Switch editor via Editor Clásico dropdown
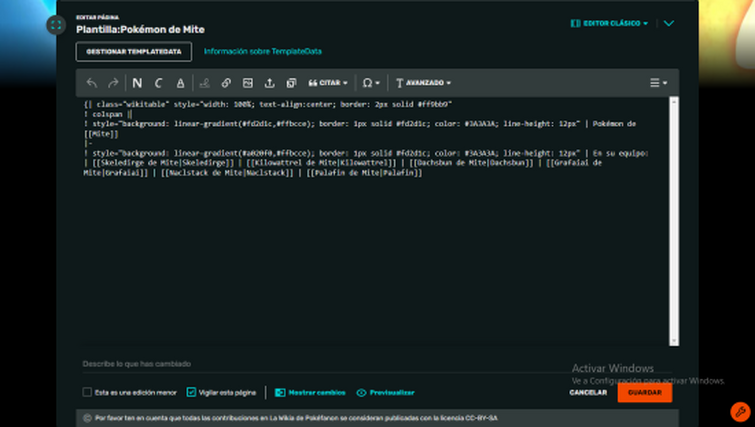Viewport: 755px width, 427px height. click(609, 23)
